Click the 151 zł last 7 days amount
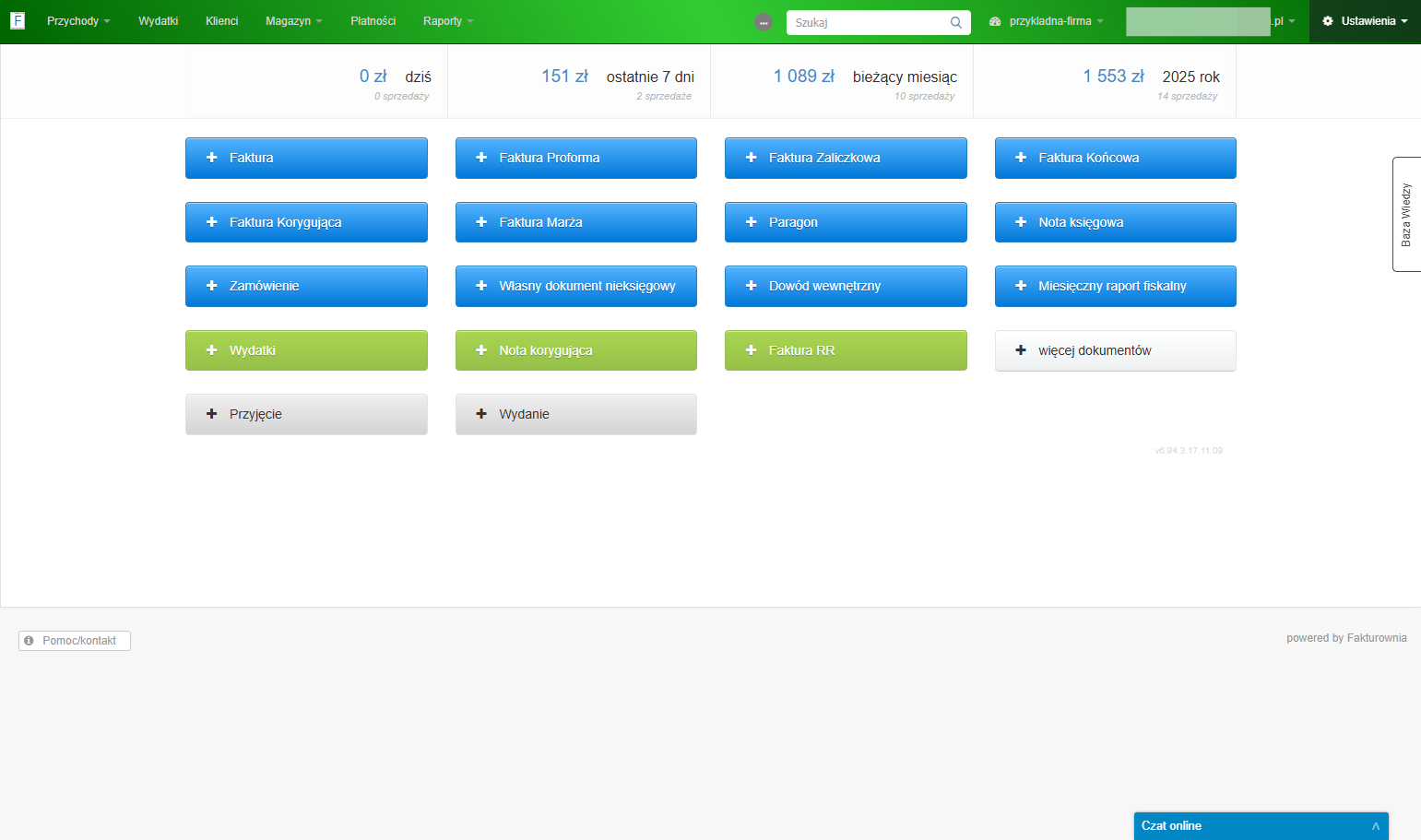 point(564,77)
